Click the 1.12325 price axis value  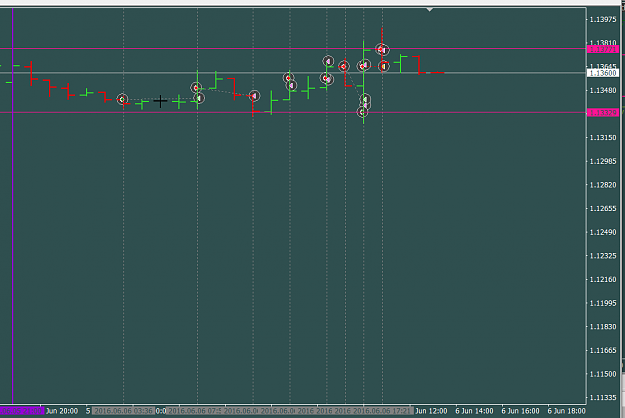coord(603,256)
